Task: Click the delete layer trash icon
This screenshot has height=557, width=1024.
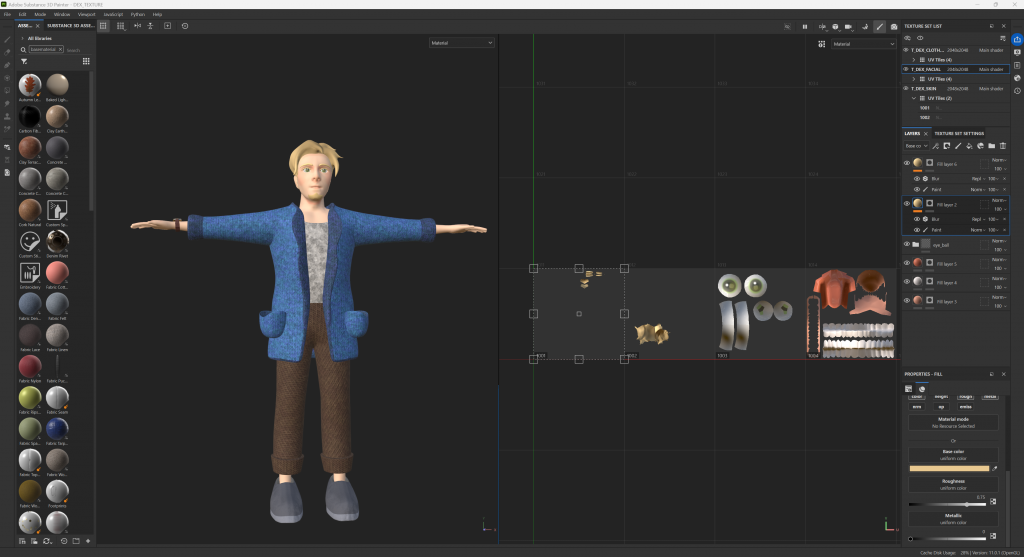Action: 1002,146
